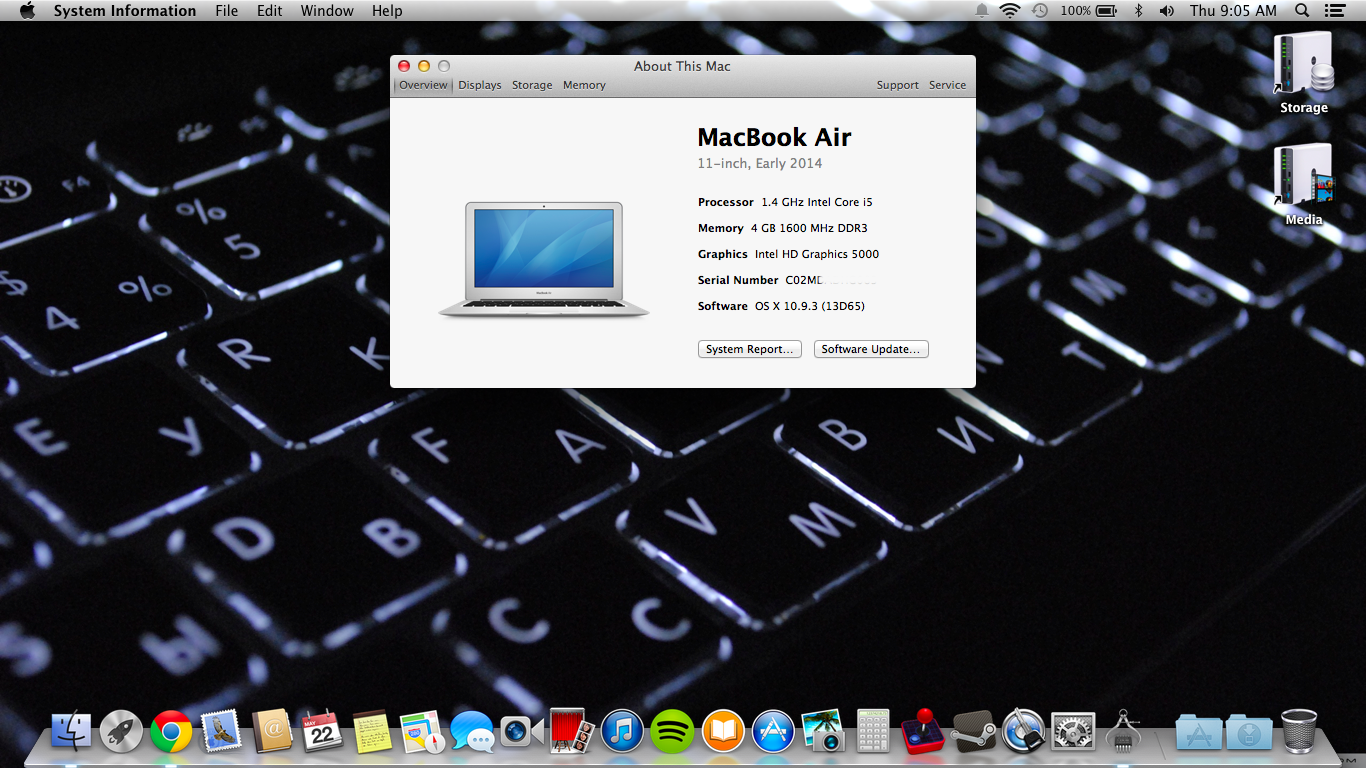This screenshot has width=1366, height=768.
Task: Open the Service tab
Action: 948,85
